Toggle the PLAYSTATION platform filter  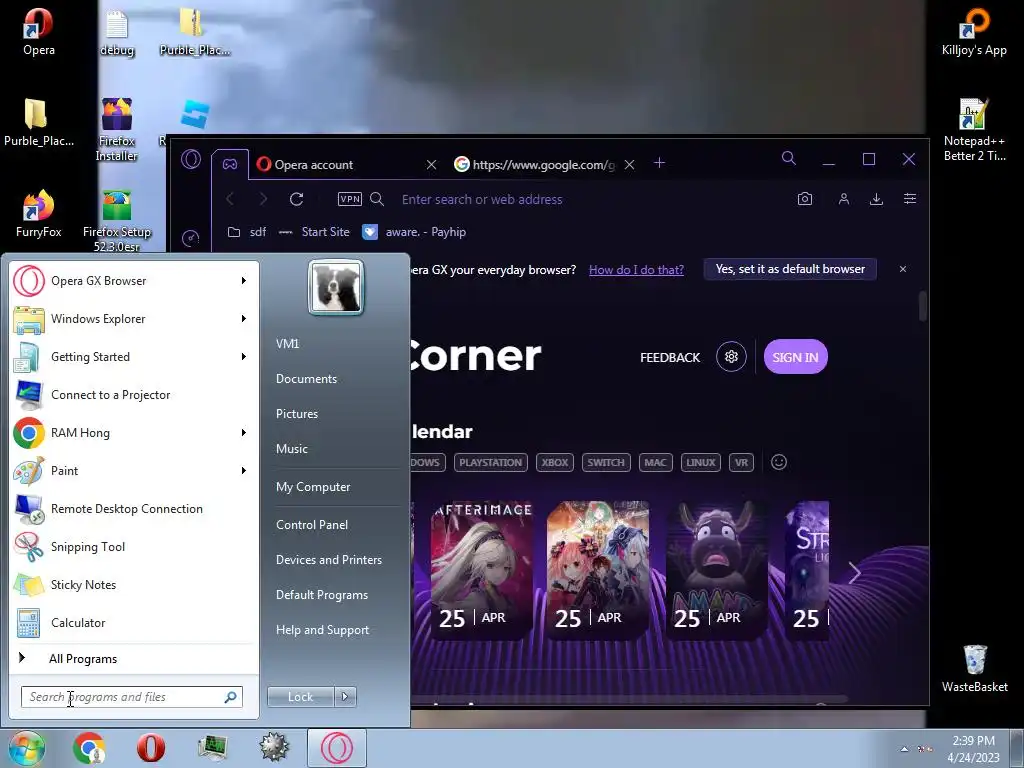click(490, 462)
